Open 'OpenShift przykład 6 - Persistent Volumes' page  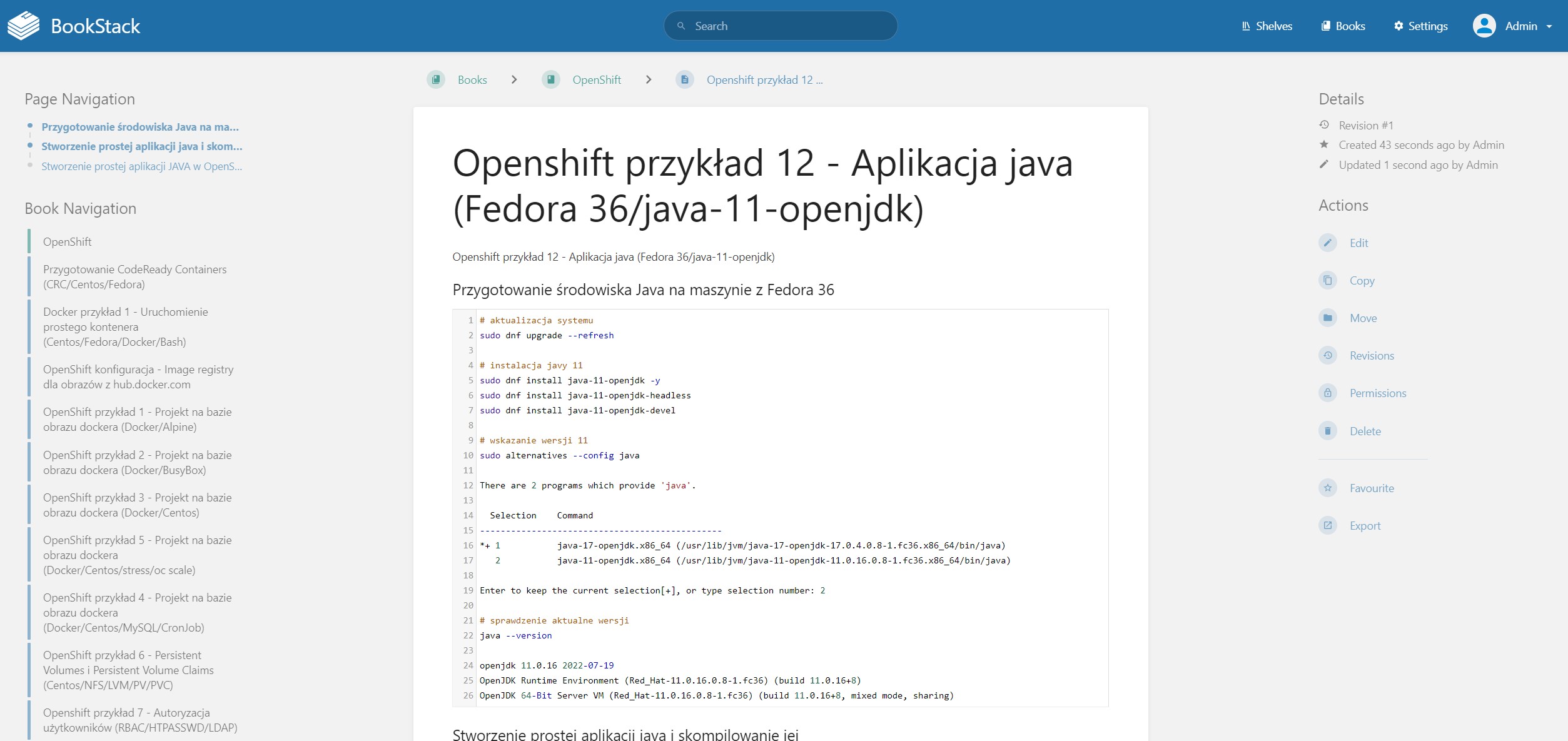tap(128, 670)
